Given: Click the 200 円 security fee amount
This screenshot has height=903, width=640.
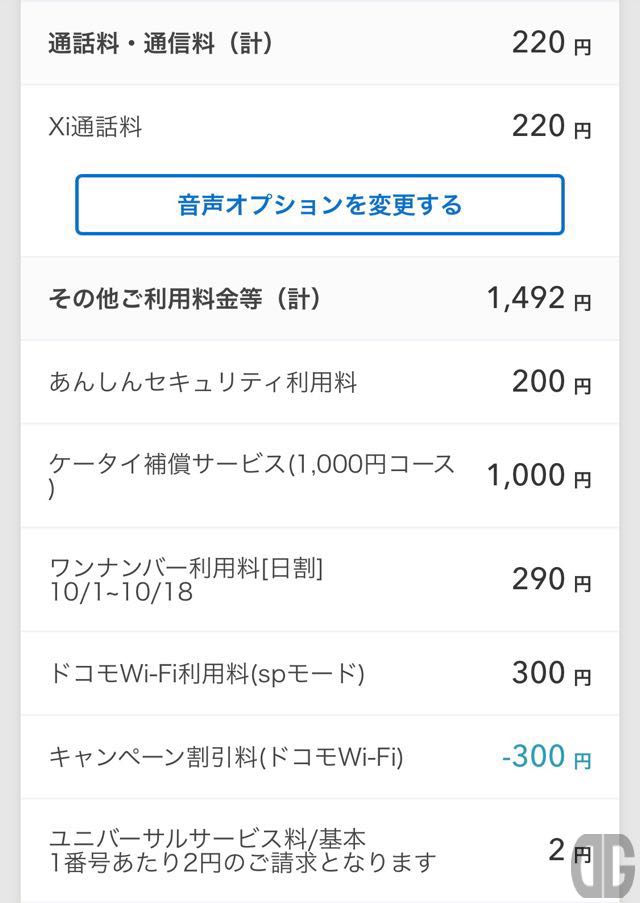Looking at the screenshot, I should 551,382.
